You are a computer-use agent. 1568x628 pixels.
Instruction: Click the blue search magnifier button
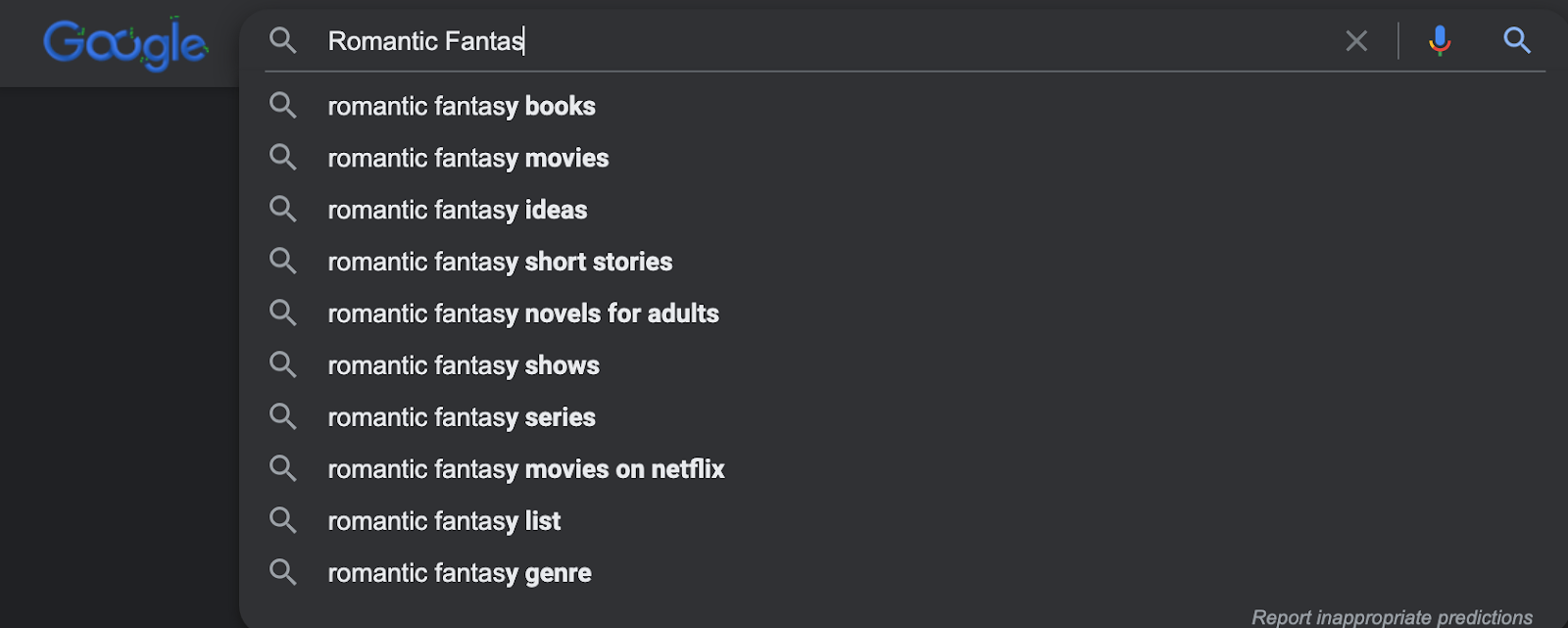tap(1517, 41)
